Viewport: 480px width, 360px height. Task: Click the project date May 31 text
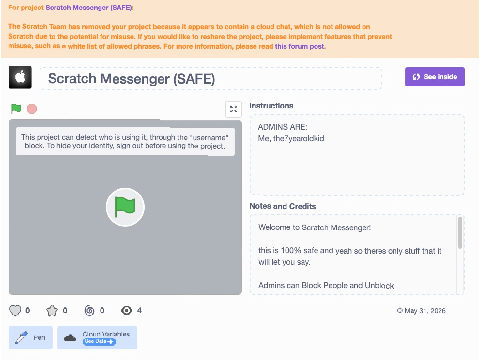click(x=421, y=310)
